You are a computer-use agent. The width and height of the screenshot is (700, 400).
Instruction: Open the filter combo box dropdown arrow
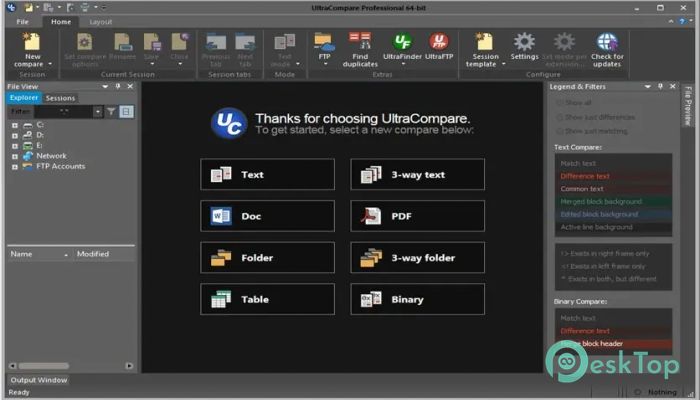(x=98, y=112)
